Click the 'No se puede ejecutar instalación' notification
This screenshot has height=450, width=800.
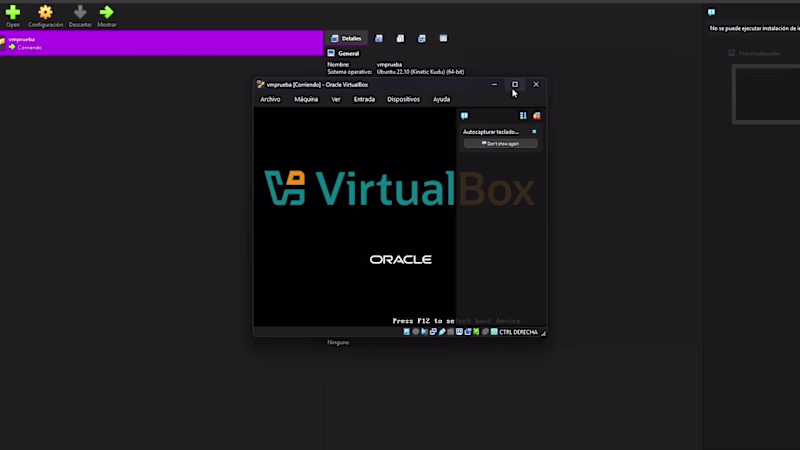tap(755, 29)
